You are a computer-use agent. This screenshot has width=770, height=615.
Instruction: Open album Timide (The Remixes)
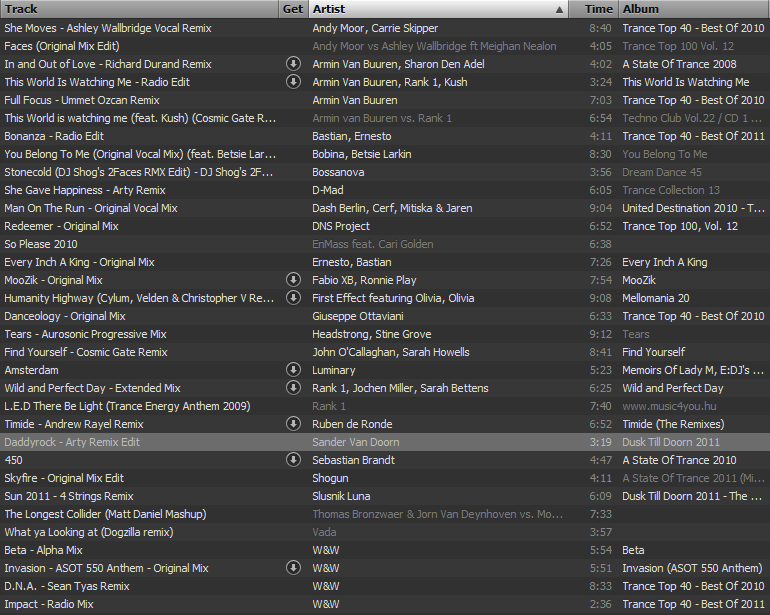(673, 424)
